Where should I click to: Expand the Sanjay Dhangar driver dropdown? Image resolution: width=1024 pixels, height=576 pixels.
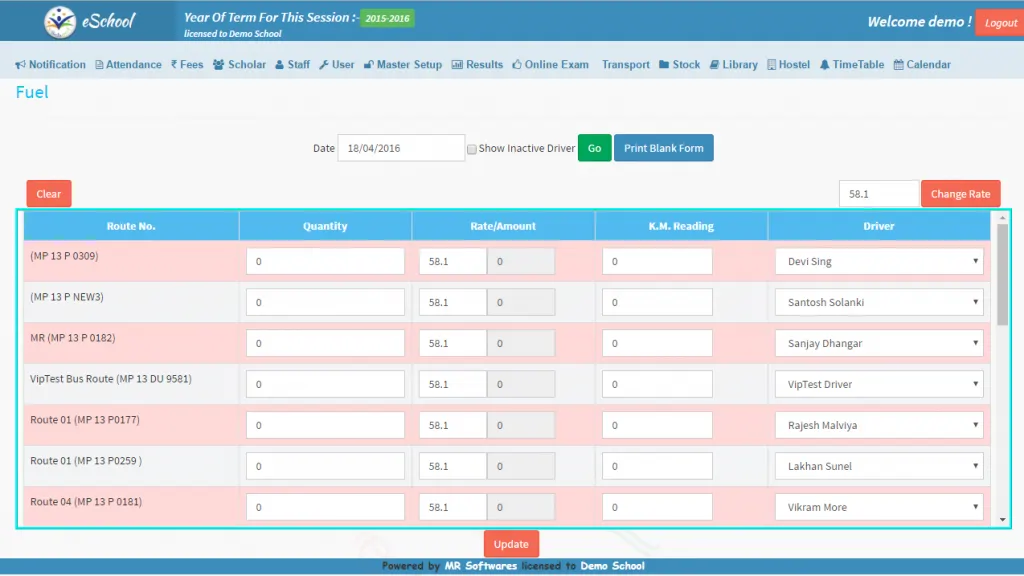878,344
